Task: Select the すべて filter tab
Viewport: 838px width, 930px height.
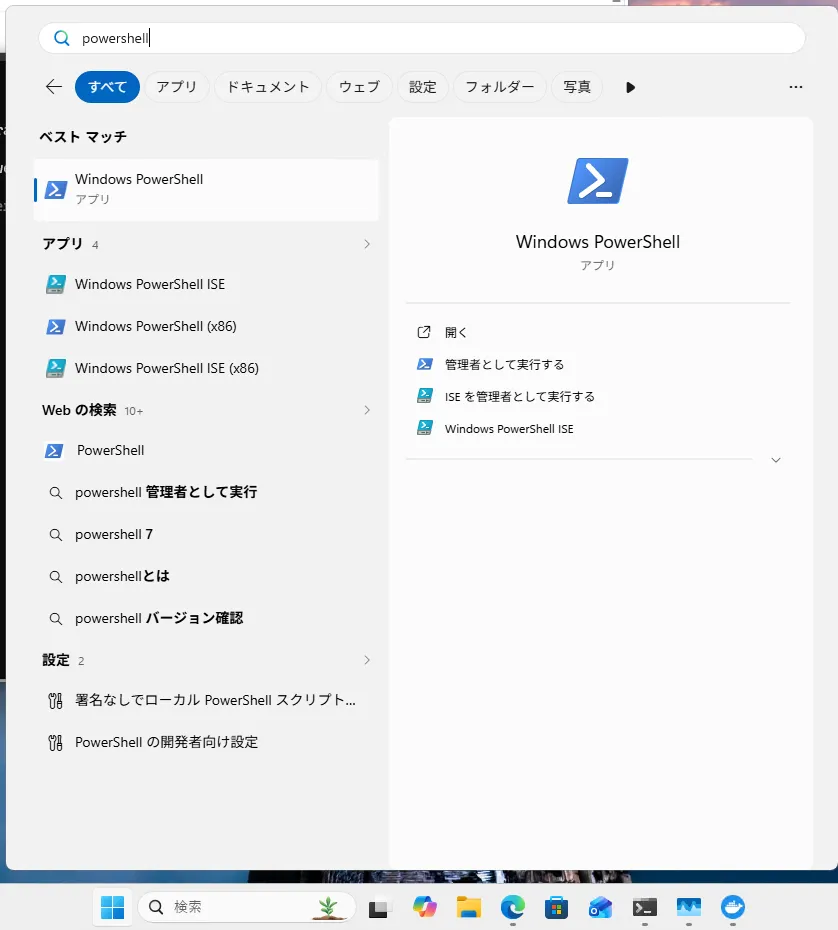Action: pyautogui.click(x=107, y=87)
